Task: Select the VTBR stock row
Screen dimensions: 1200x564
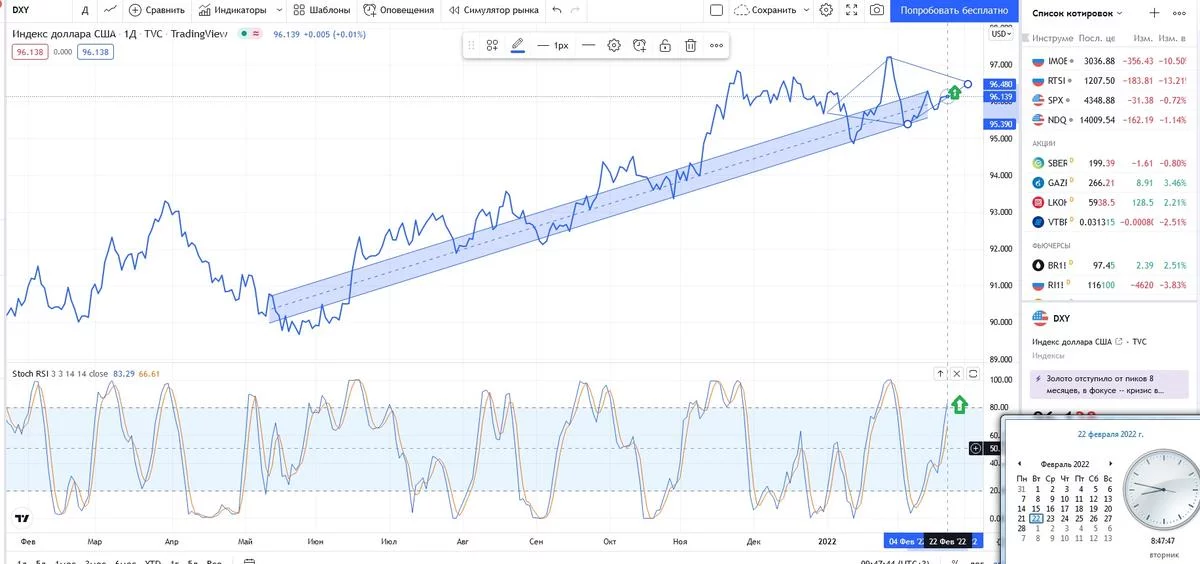Action: [x=1110, y=222]
